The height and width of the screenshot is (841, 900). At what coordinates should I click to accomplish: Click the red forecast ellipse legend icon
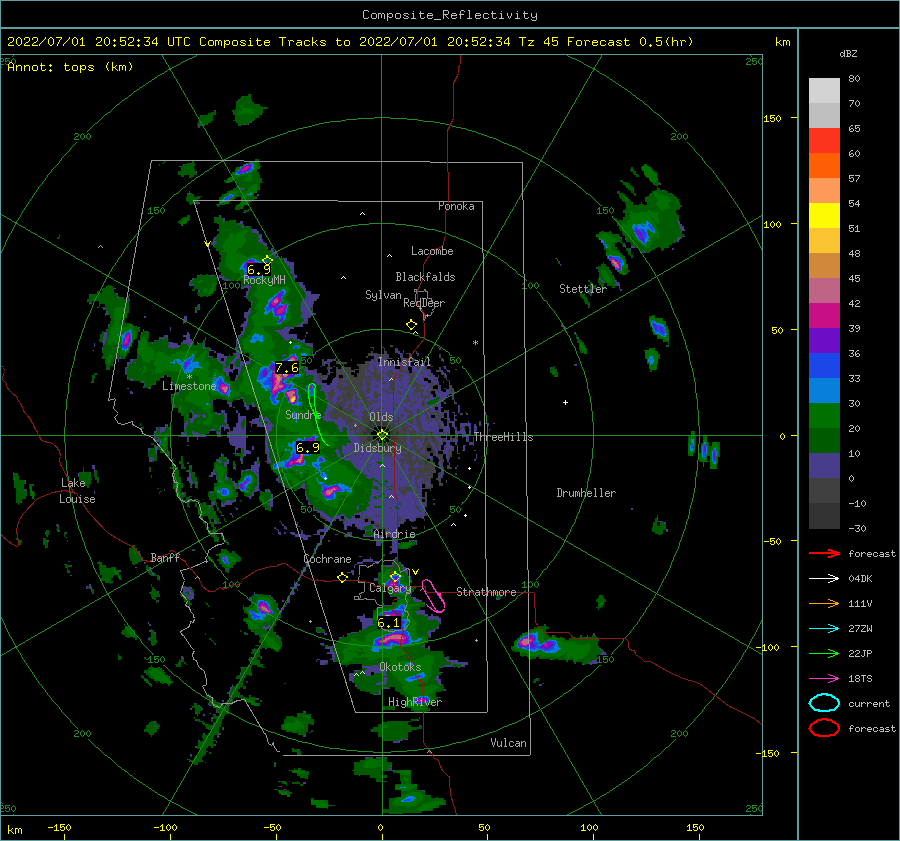point(824,728)
